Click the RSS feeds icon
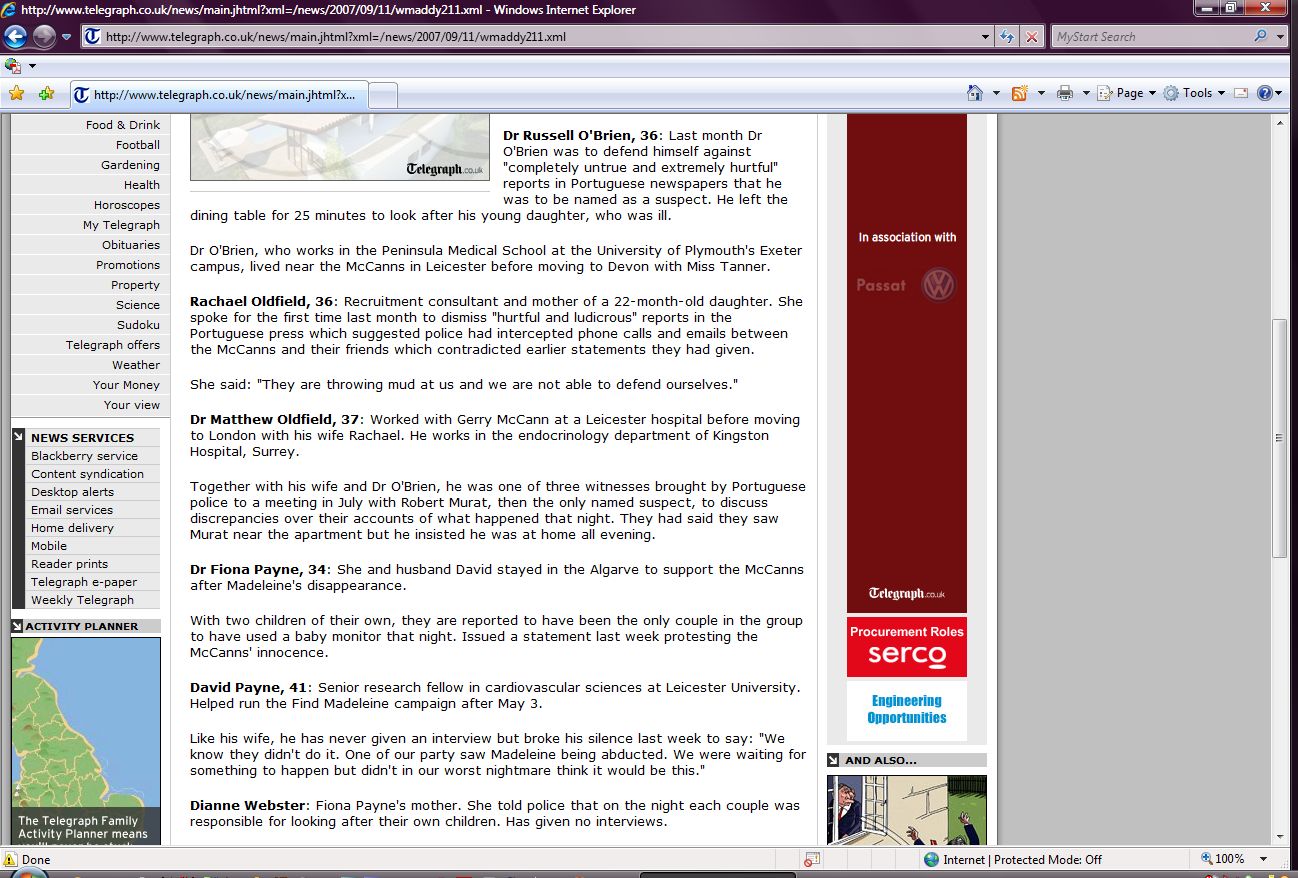 click(x=1020, y=93)
